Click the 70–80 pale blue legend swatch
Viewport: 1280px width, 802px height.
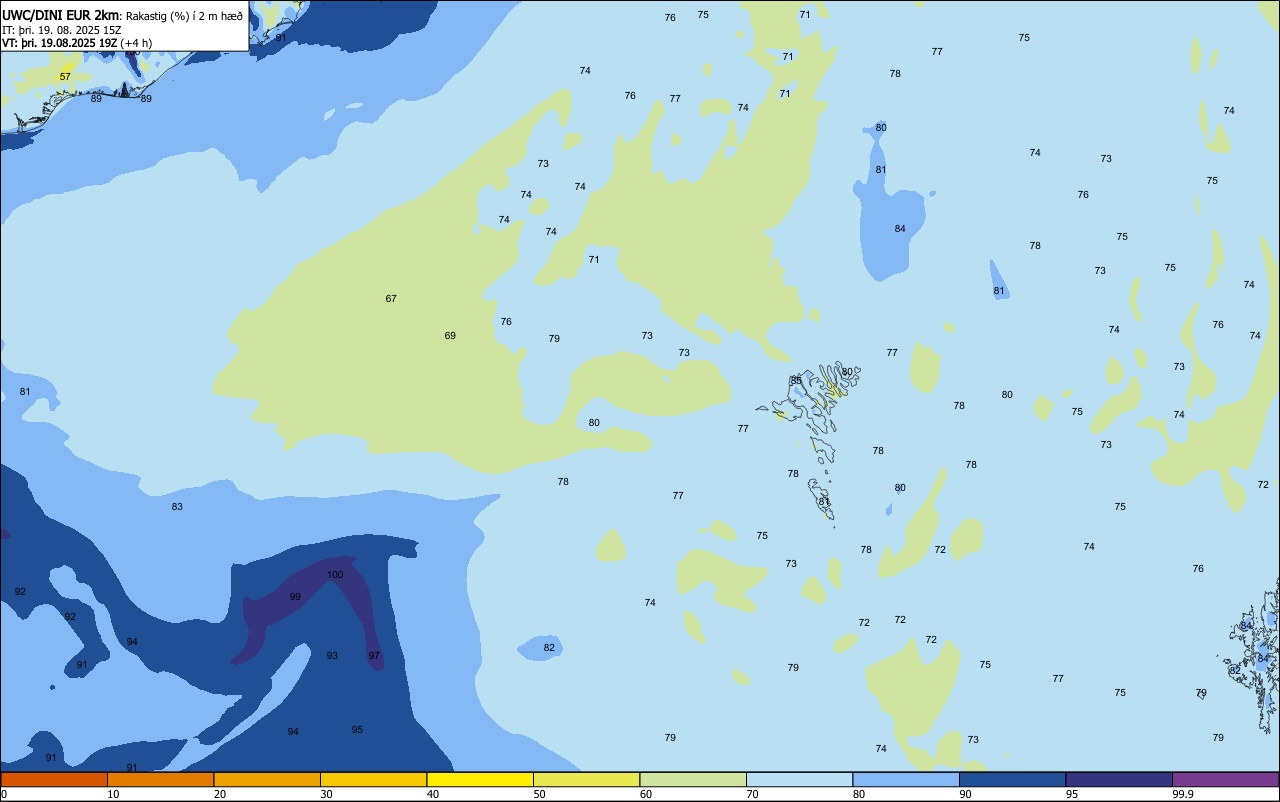(x=799, y=779)
